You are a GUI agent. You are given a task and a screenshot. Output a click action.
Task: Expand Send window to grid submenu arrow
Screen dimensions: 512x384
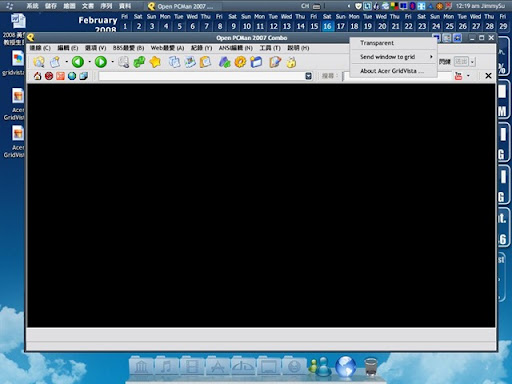pyautogui.click(x=431, y=57)
